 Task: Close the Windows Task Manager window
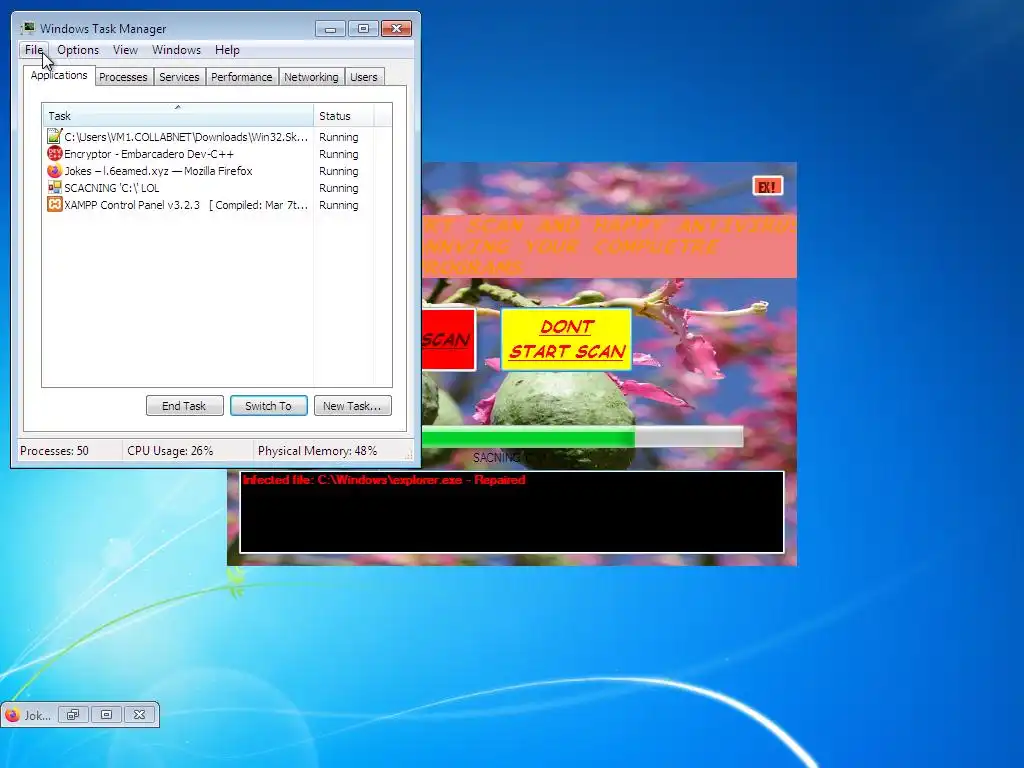pyautogui.click(x=396, y=29)
